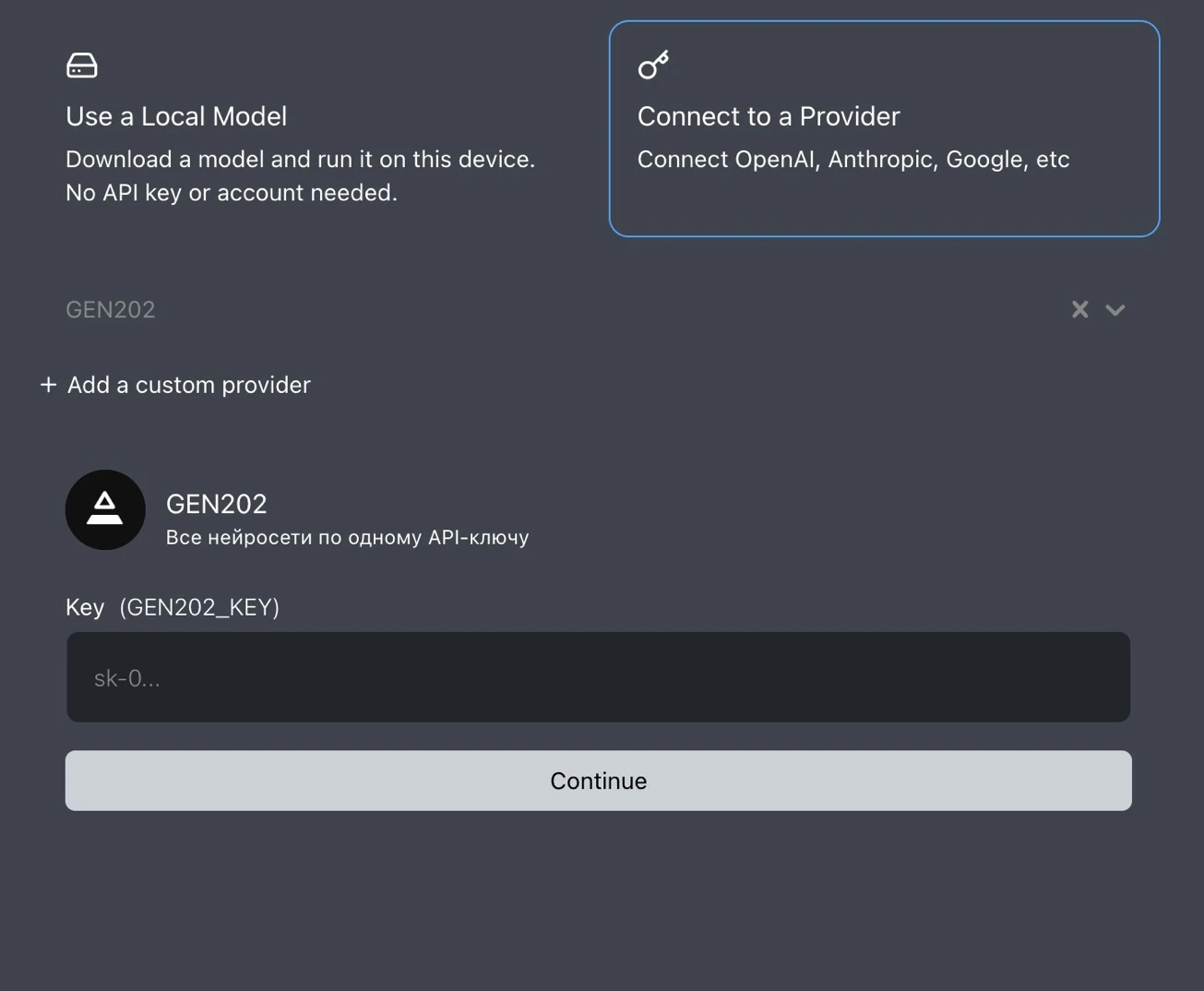Click the GEN202 provider name heading
Image resolution: width=1204 pixels, height=991 pixels.
216,504
